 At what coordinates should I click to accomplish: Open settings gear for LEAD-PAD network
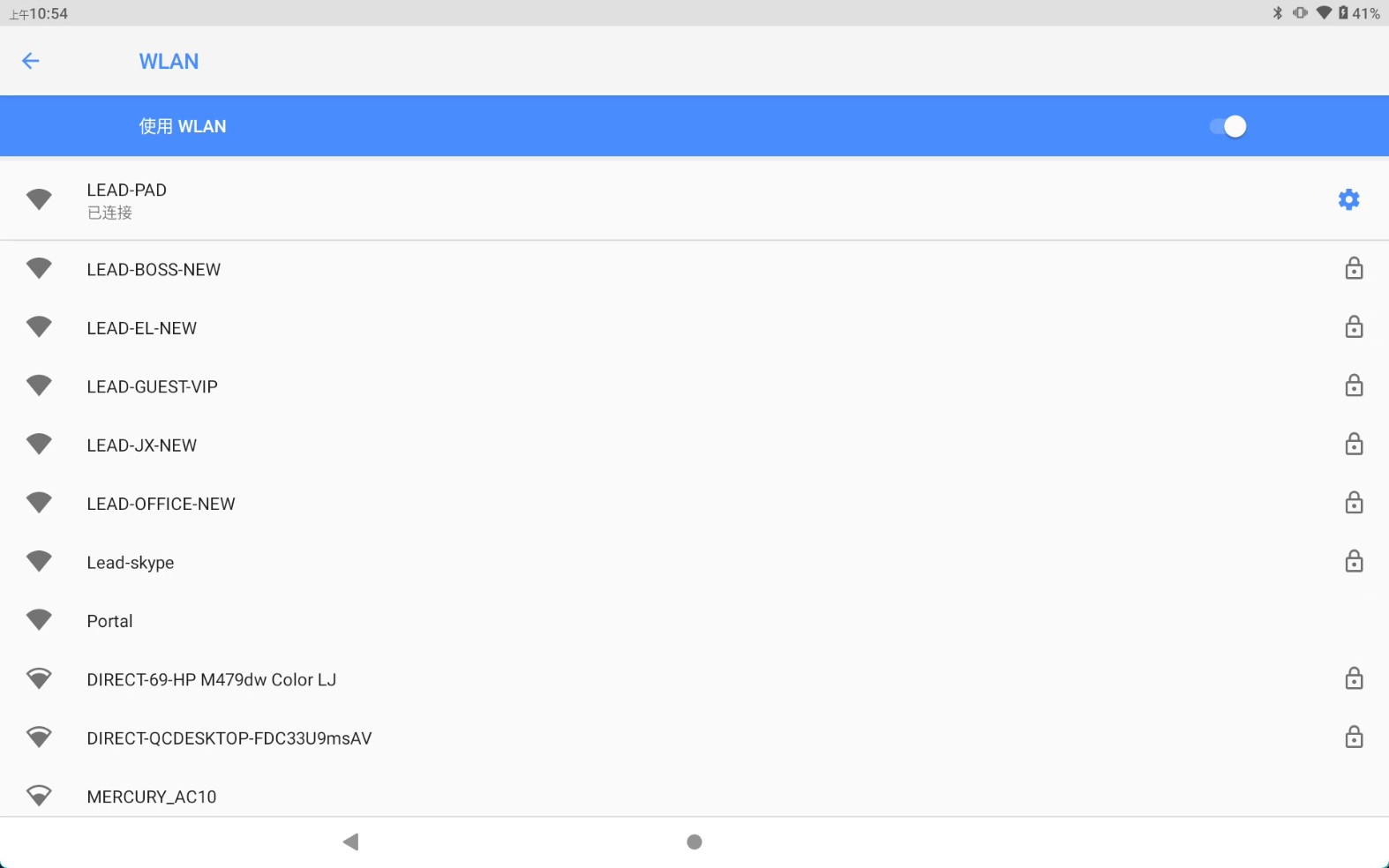pos(1348,199)
